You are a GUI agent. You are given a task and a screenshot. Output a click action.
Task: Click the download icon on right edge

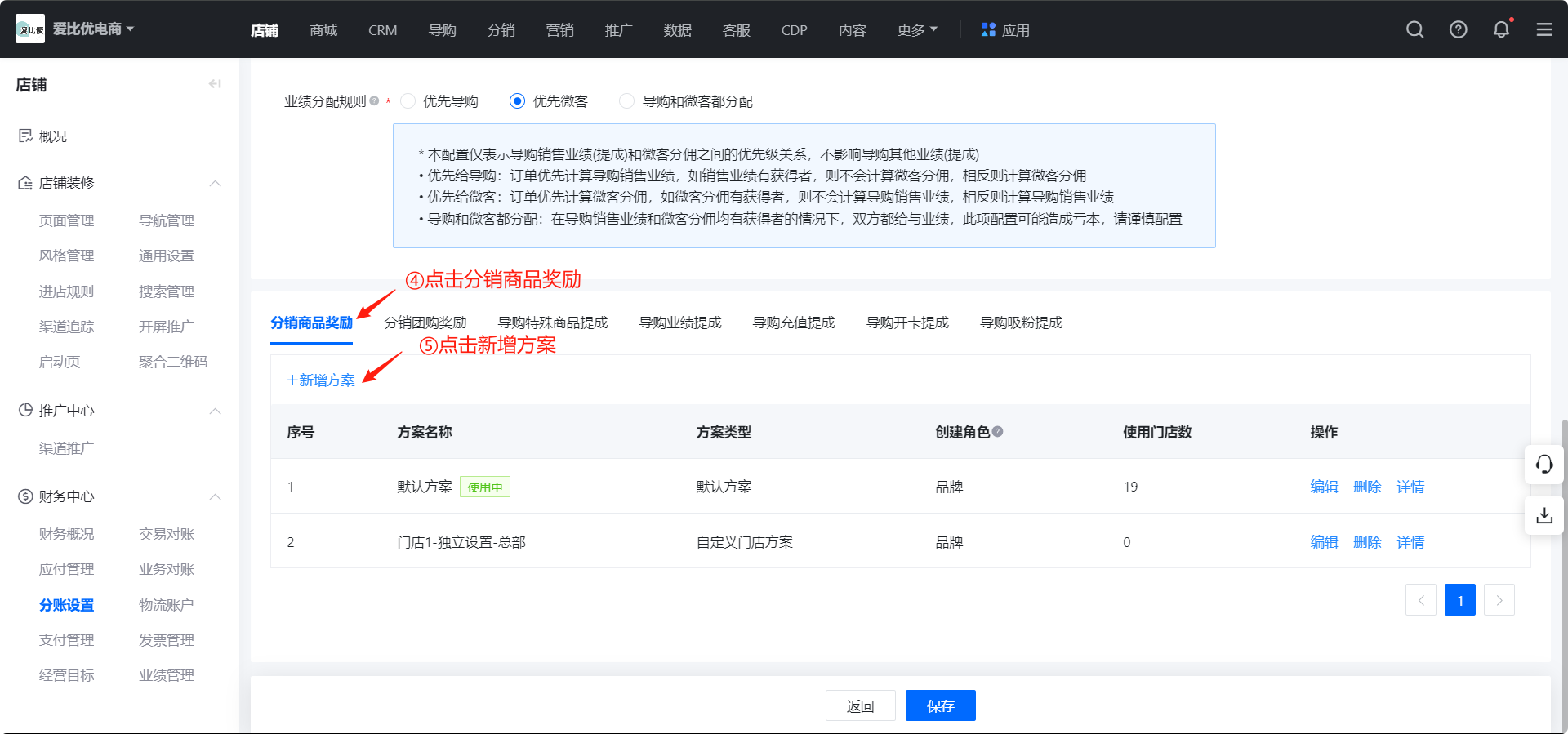[x=1543, y=515]
